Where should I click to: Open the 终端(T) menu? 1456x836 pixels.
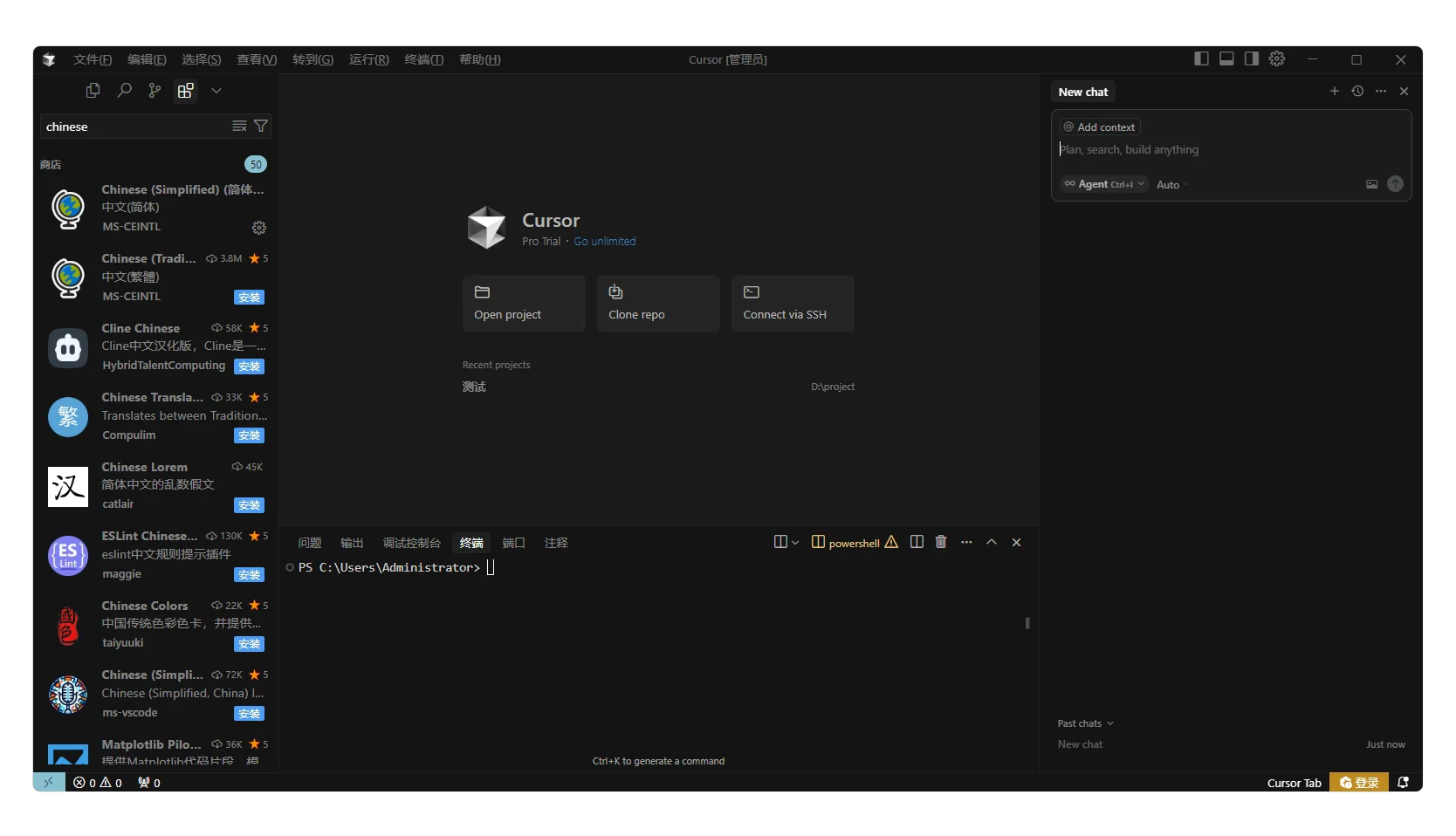(x=423, y=59)
